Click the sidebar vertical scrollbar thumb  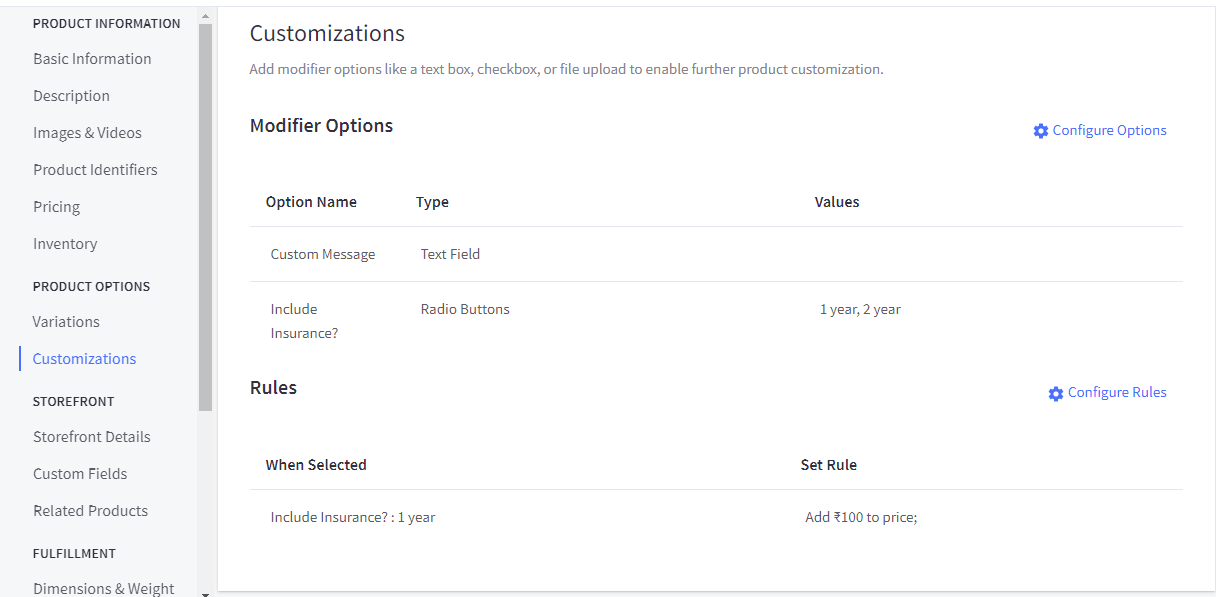pyautogui.click(x=205, y=217)
